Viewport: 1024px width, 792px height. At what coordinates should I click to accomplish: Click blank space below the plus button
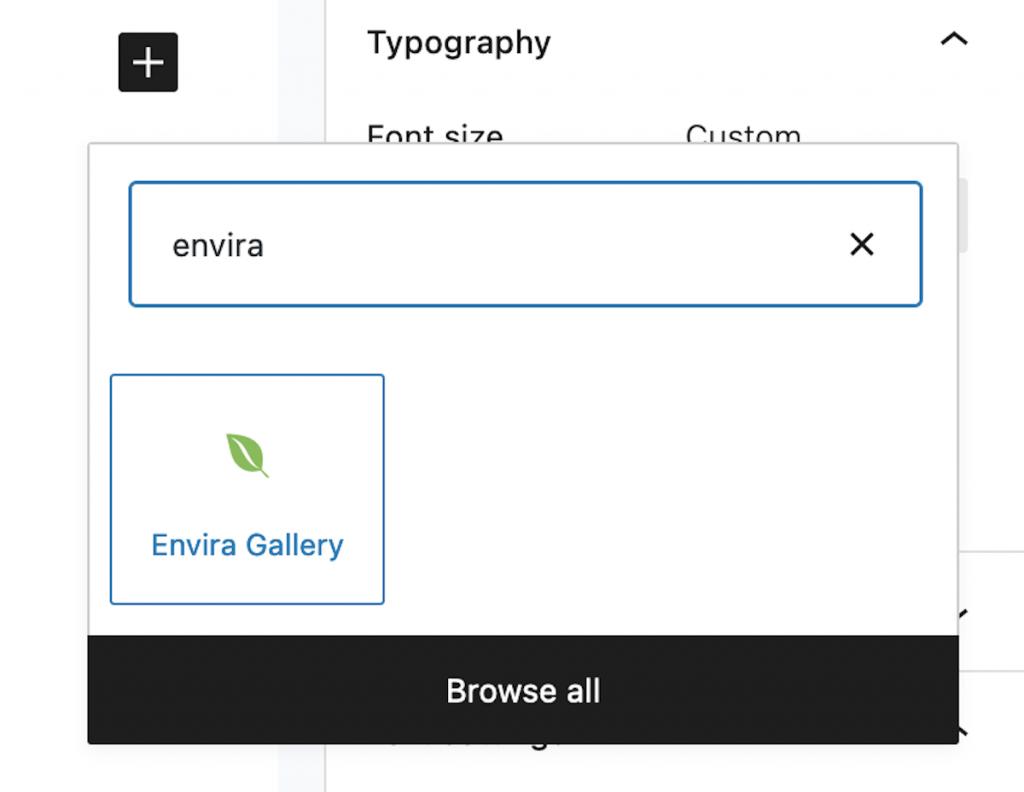148,118
